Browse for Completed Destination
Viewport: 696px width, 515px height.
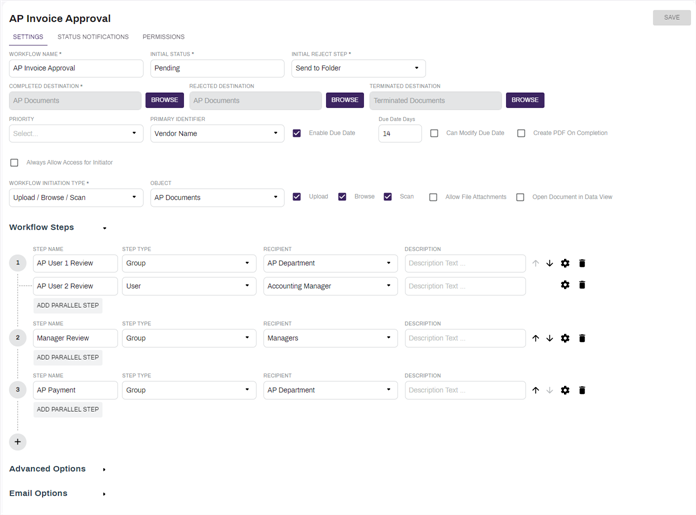click(x=164, y=100)
